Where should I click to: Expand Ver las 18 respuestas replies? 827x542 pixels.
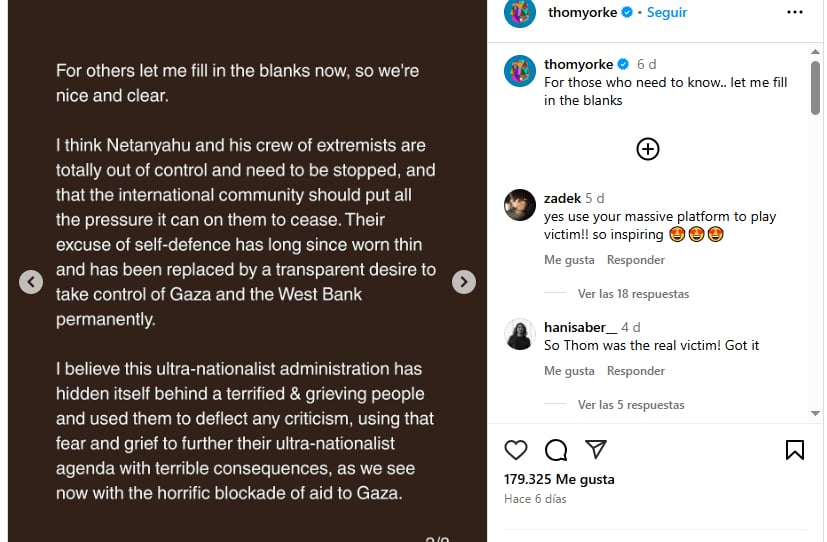tap(633, 294)
